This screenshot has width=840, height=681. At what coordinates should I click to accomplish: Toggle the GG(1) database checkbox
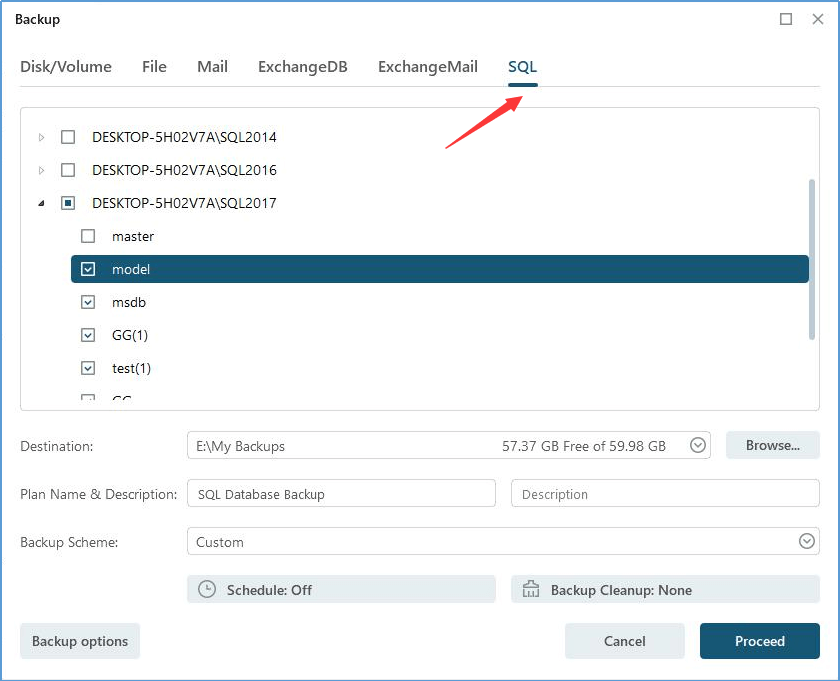click(87, 335)
